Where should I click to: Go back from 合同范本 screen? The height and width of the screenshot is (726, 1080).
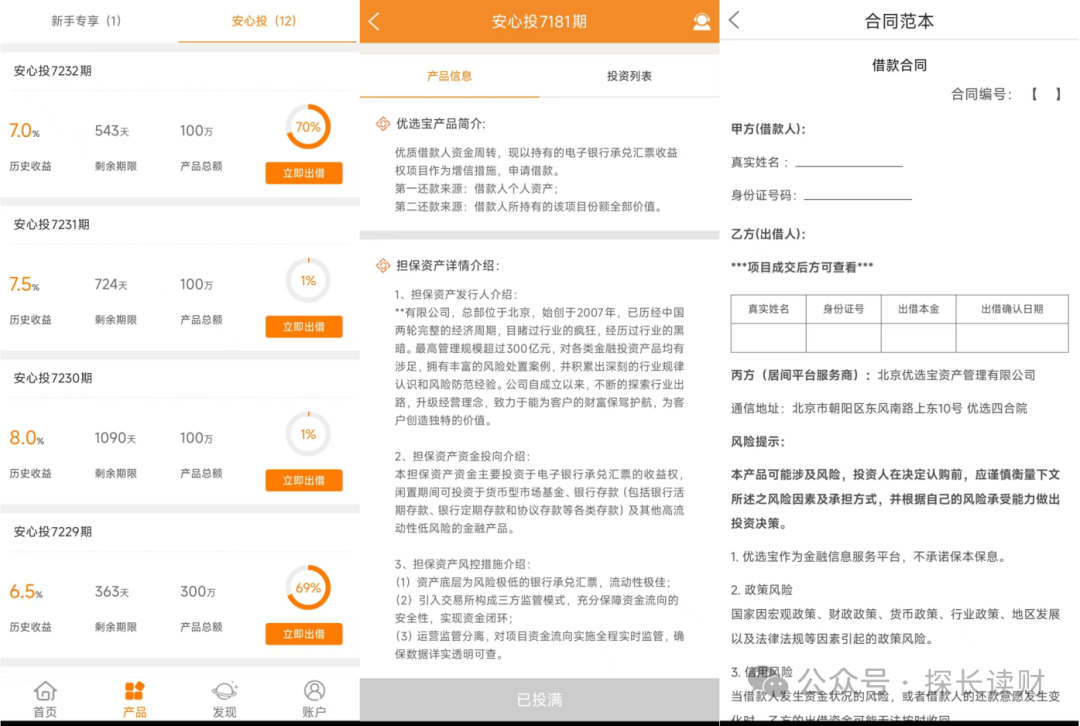point(734,20)
